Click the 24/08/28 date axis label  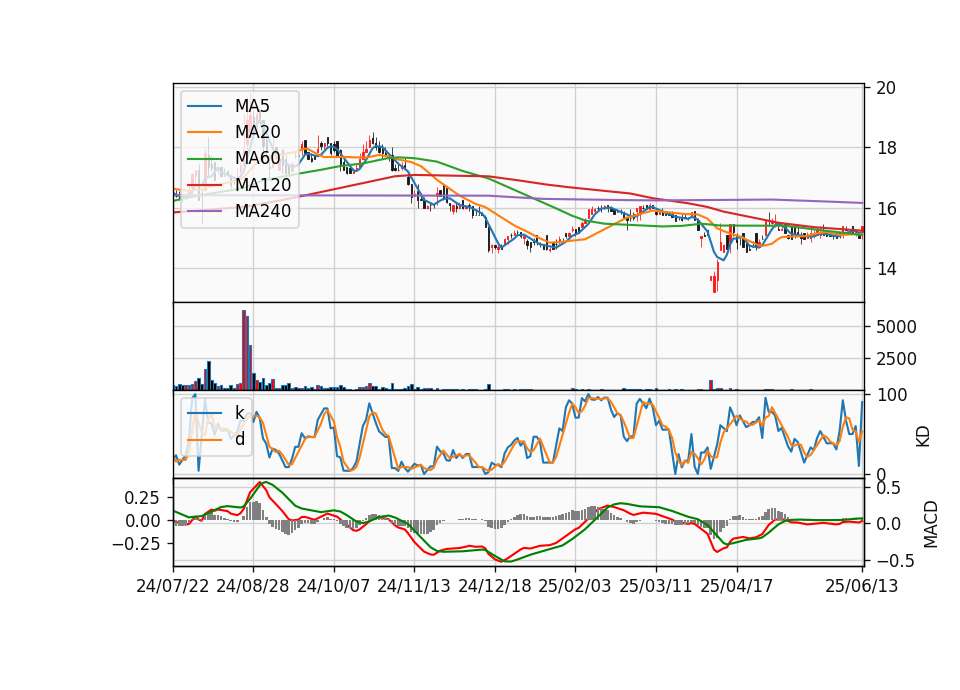coord(253,586)
